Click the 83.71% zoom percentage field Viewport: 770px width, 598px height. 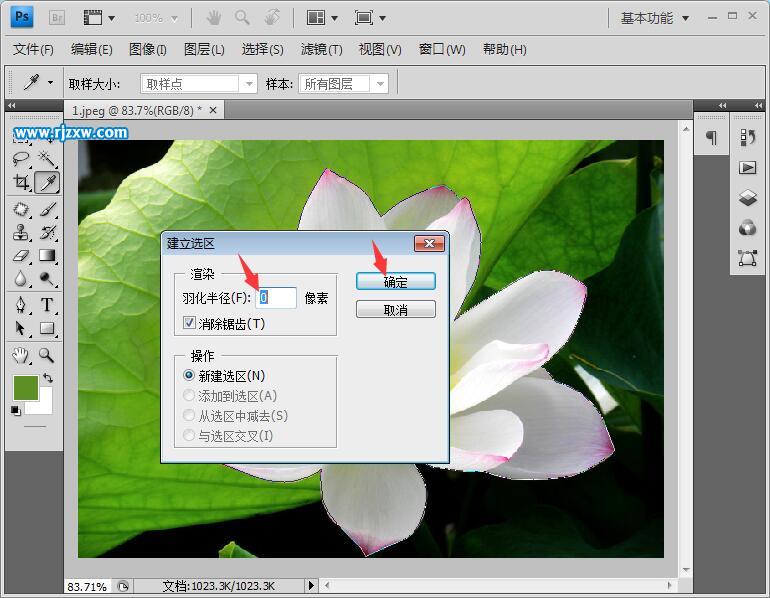(87, 586)
